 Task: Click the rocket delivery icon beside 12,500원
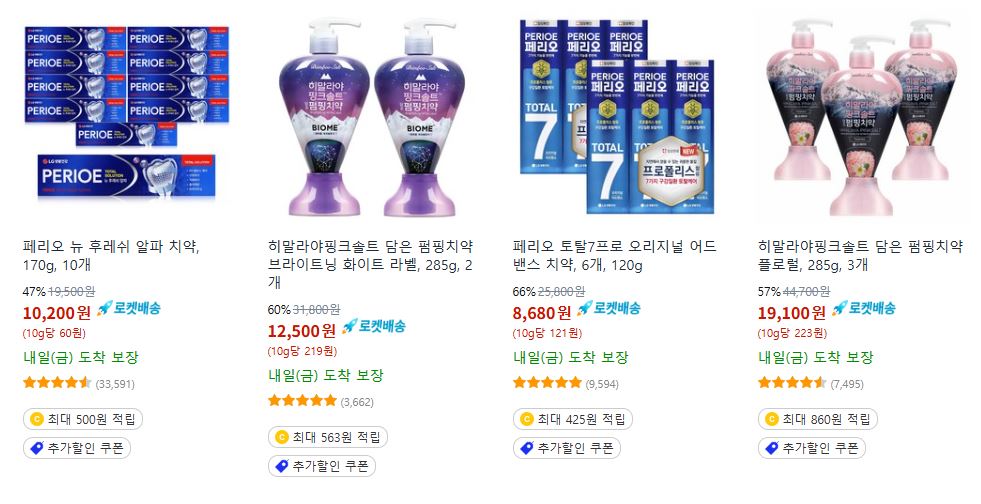374,326
